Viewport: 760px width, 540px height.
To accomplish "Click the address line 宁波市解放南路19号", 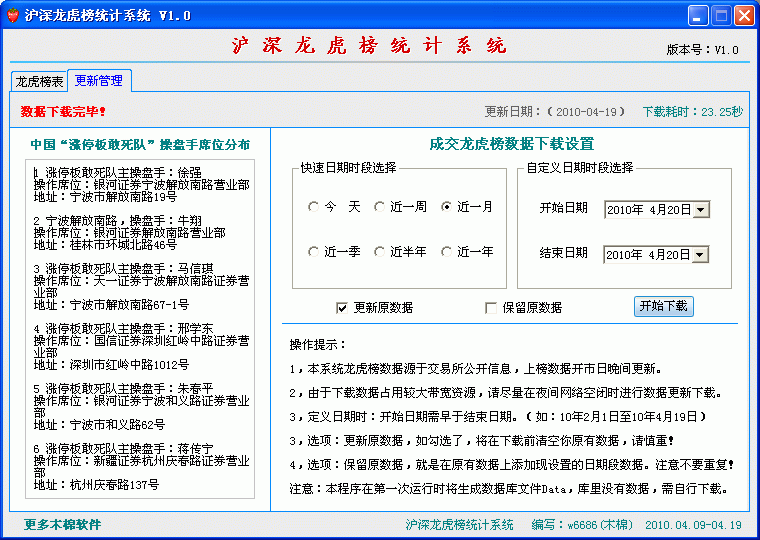I will pyautogui.click(x=105, y=197).
